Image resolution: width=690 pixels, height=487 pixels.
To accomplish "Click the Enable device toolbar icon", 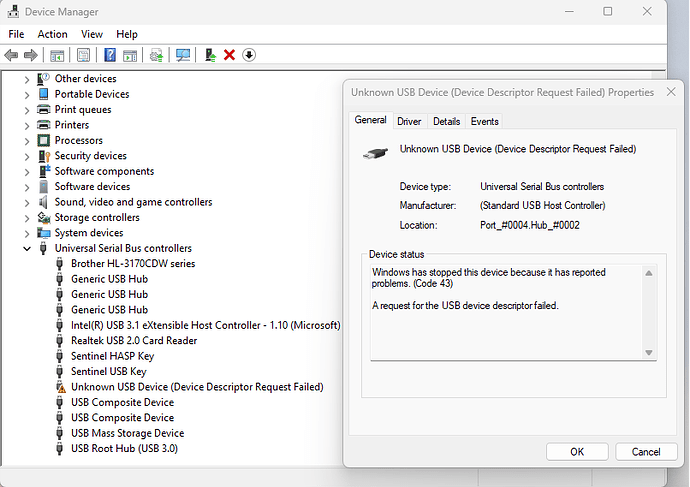I will (x=210, y=55).
